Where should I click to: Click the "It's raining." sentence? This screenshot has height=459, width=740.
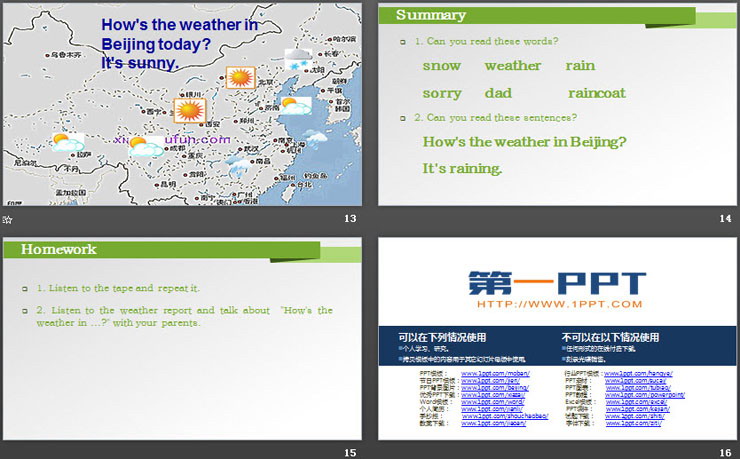[x=462, y=168]
